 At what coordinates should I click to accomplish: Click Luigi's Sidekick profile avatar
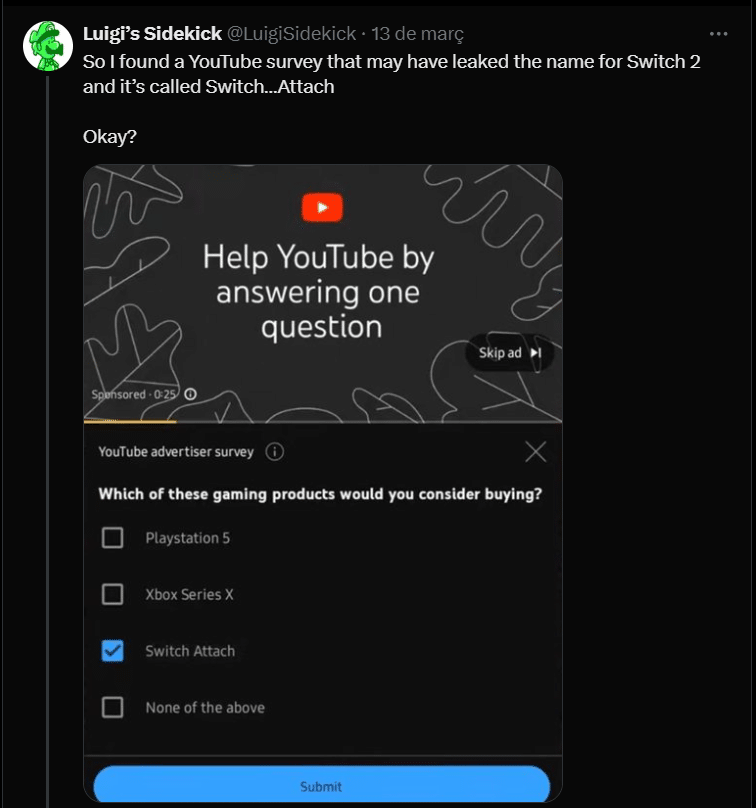[x=47, y=45]
